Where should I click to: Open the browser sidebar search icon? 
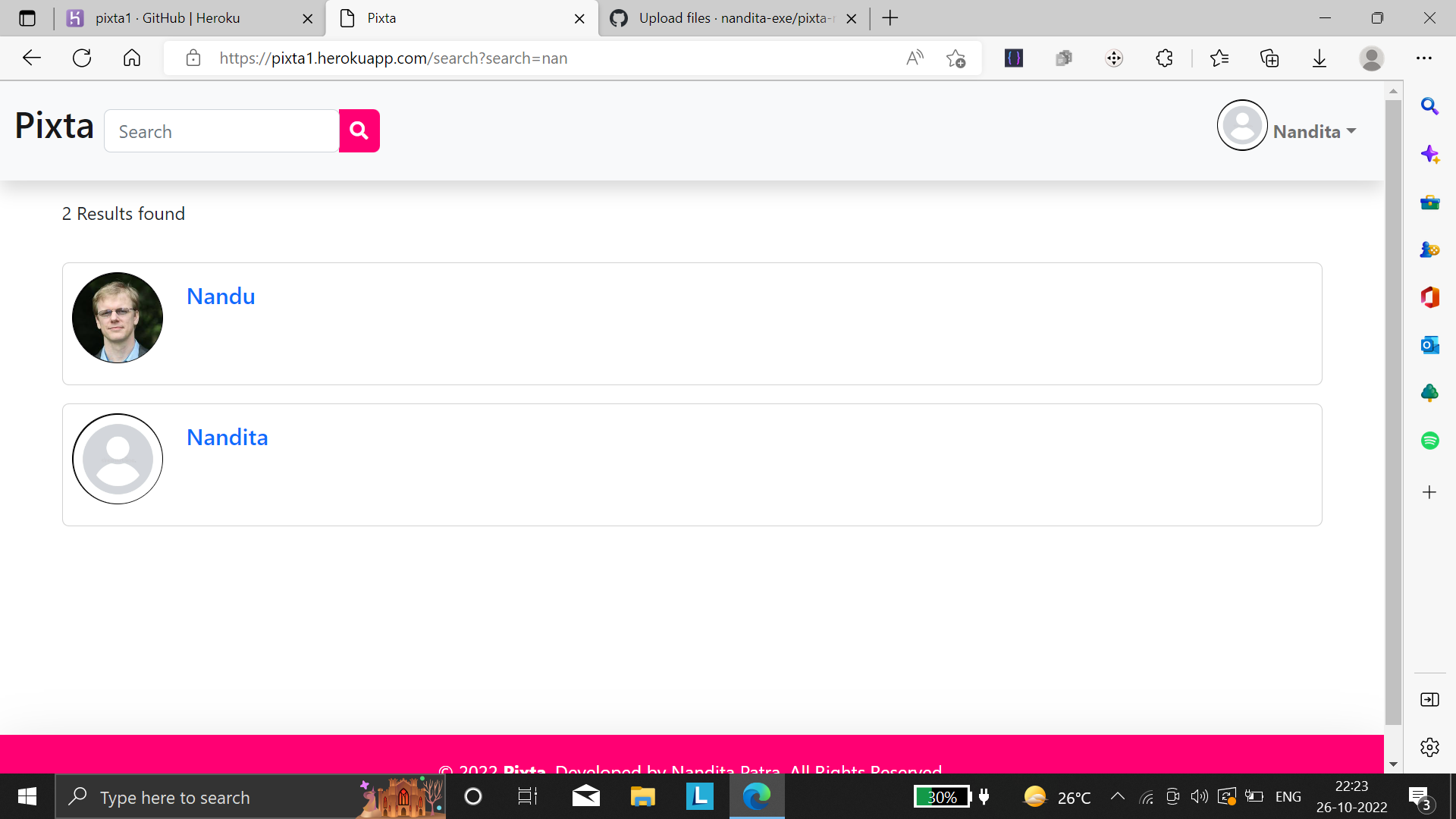(x=1430, y=106)
